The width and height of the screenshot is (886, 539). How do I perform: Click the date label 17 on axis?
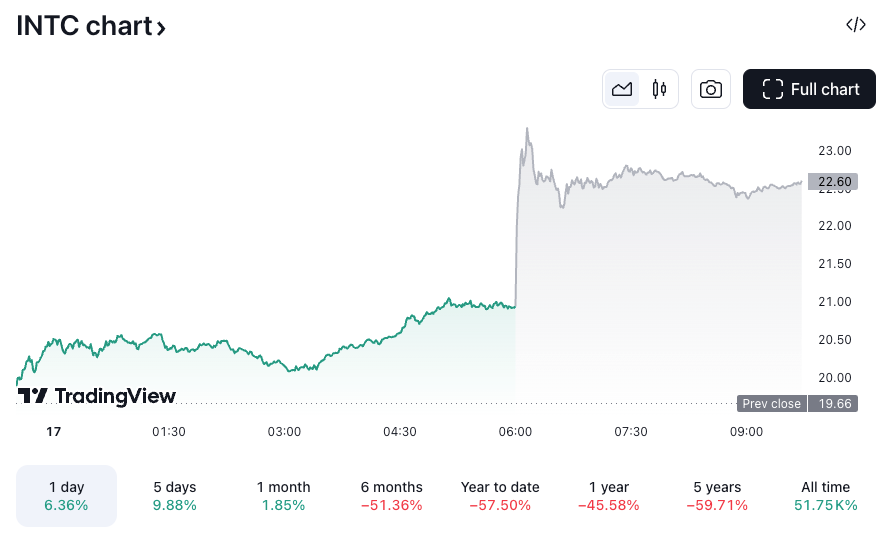(54, 432)
